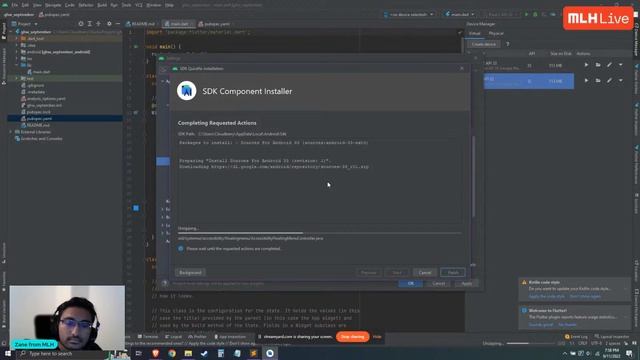
Task: Open Help menu
Action: [x=169, y=5]
